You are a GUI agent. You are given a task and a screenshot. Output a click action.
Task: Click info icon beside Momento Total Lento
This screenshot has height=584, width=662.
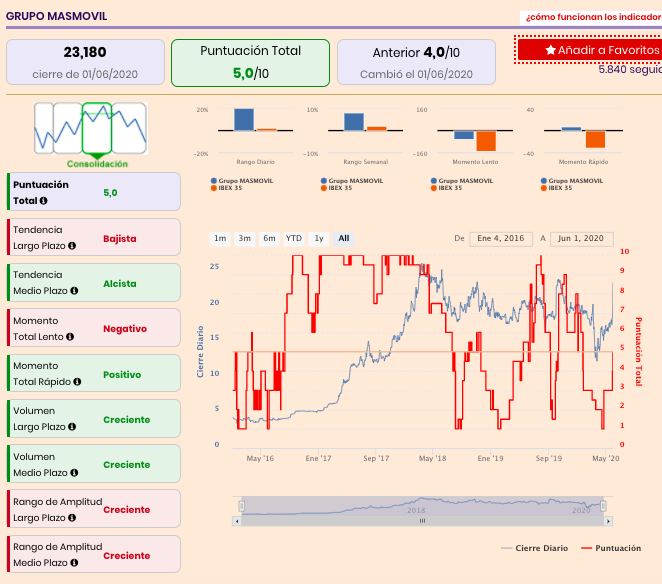pos(70,337)
